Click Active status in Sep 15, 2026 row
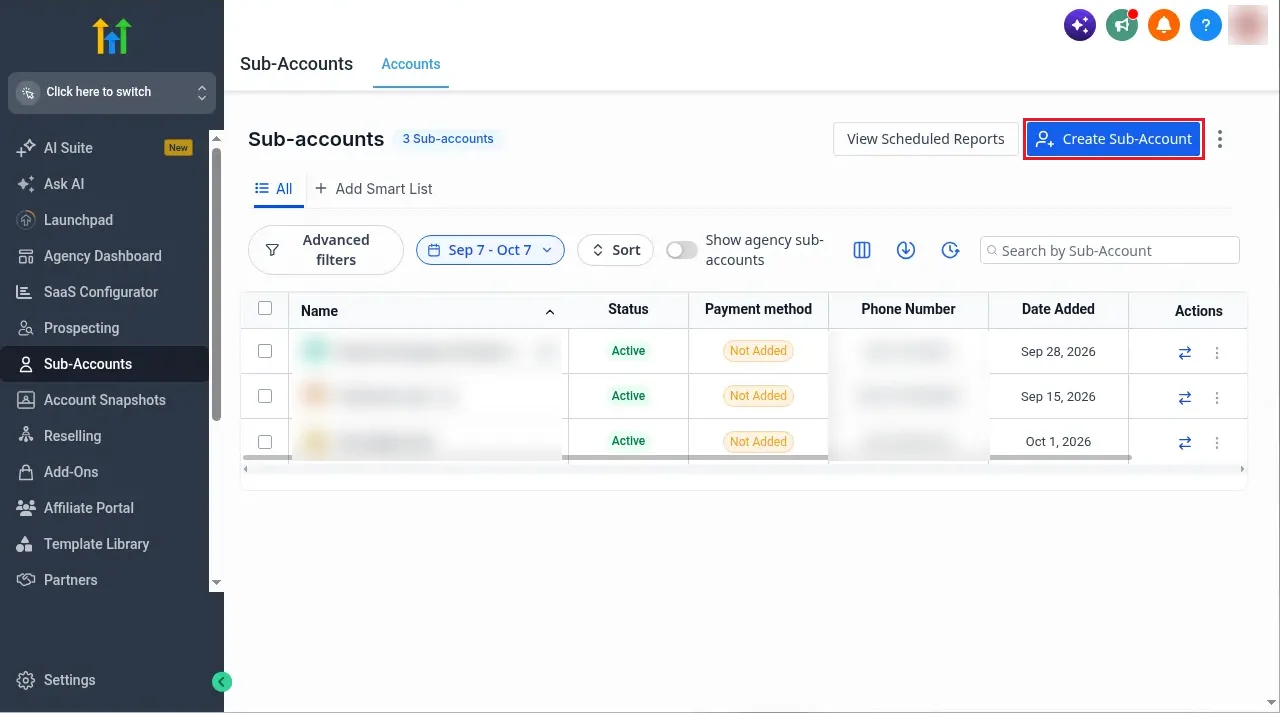Viewport: 1280px width, 713px height. 628,396
